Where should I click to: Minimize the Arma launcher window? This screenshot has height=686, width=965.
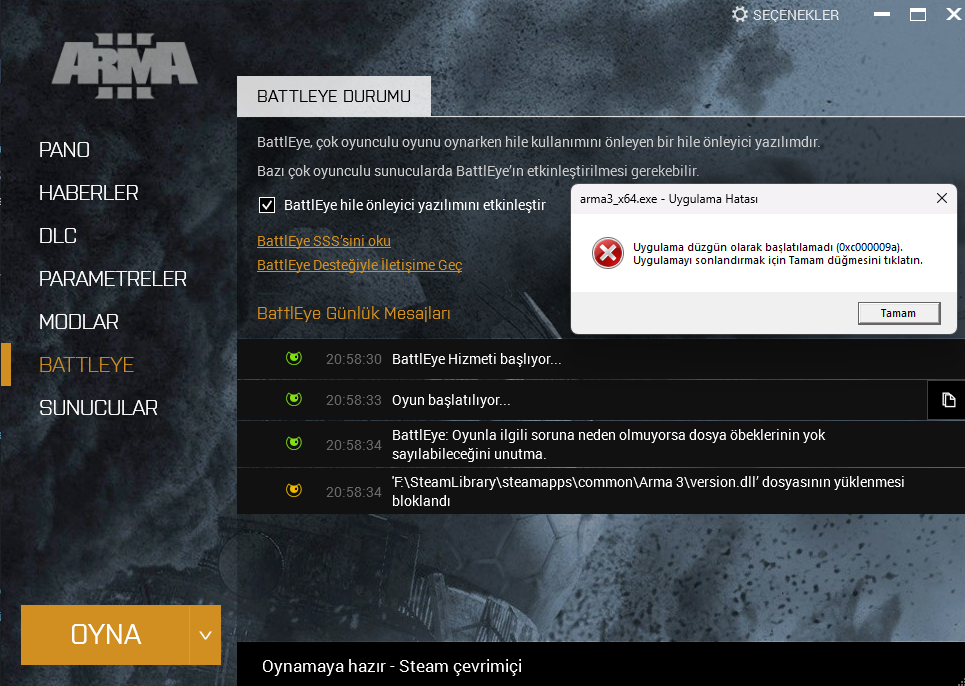tap(882, 15)
